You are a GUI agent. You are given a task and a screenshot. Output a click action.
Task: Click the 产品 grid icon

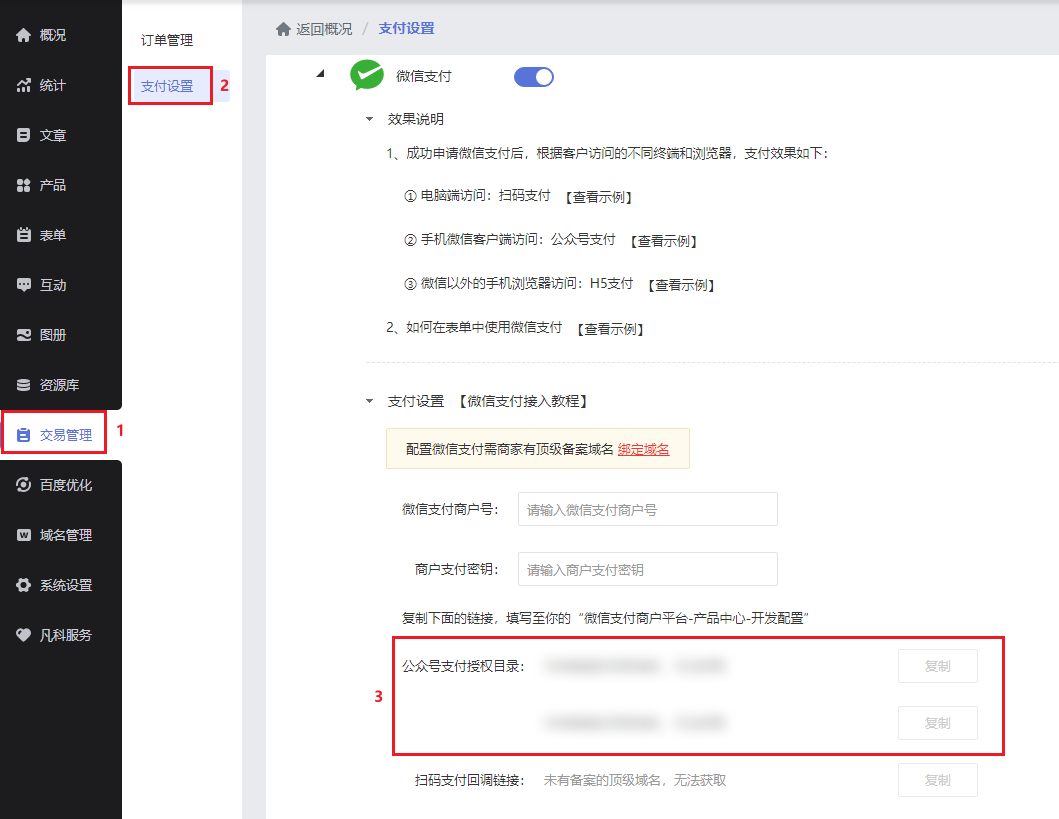(24, 185)
